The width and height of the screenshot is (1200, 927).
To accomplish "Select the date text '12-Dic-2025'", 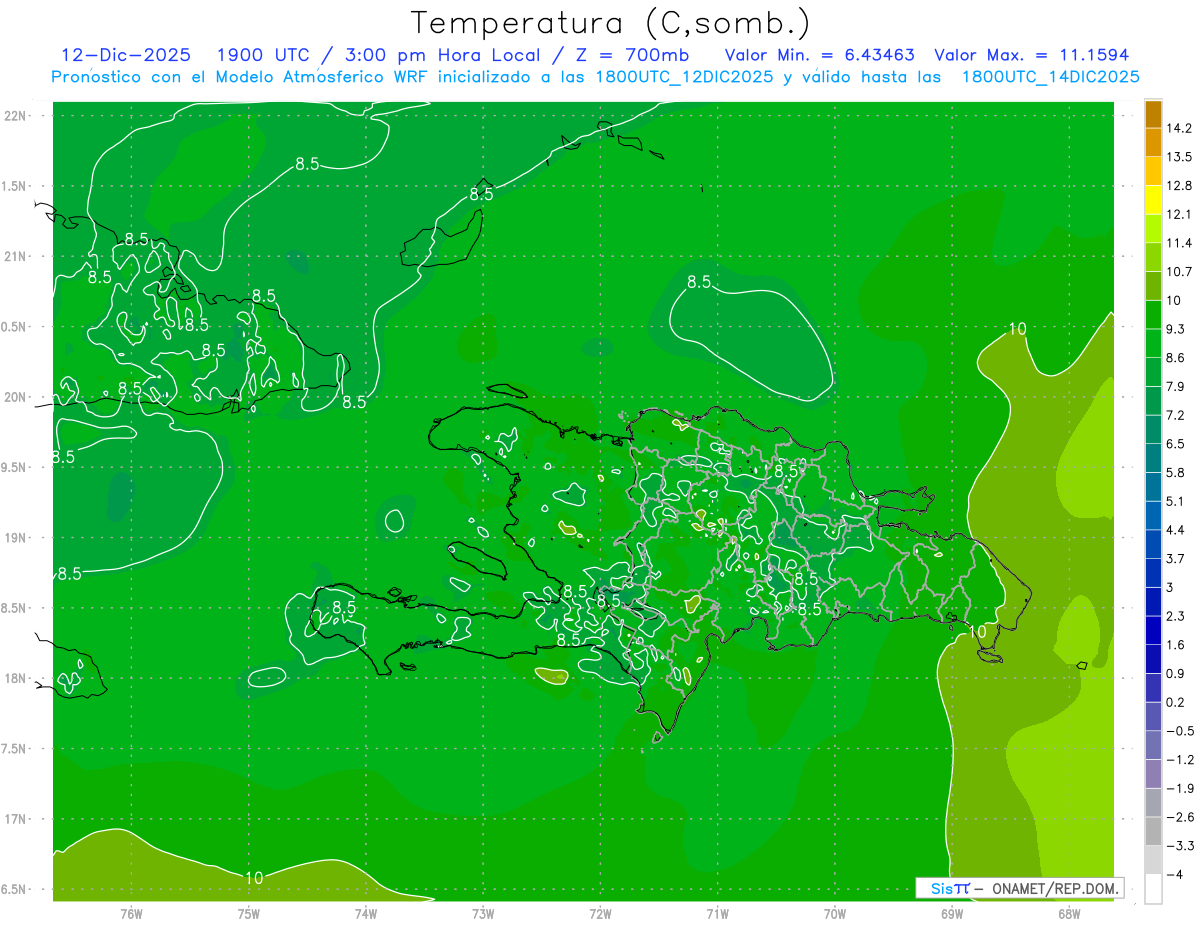I will tap(126, 55).
